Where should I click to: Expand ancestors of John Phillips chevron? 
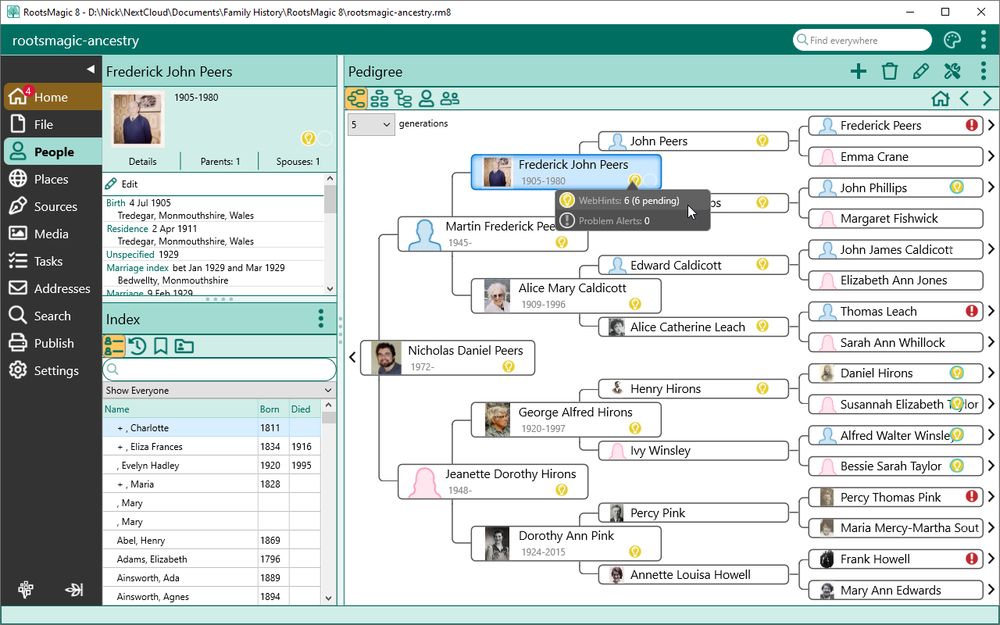tap(991, 188)
